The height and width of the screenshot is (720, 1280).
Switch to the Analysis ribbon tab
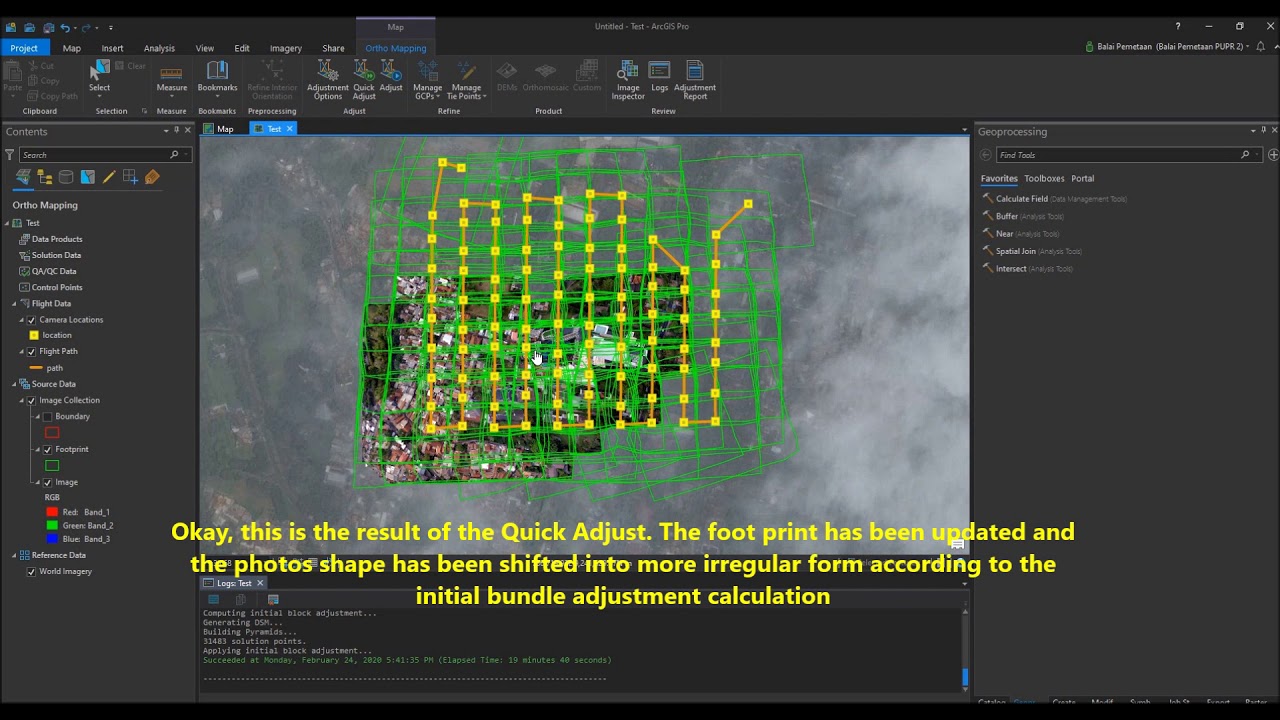tap(159, 48)
